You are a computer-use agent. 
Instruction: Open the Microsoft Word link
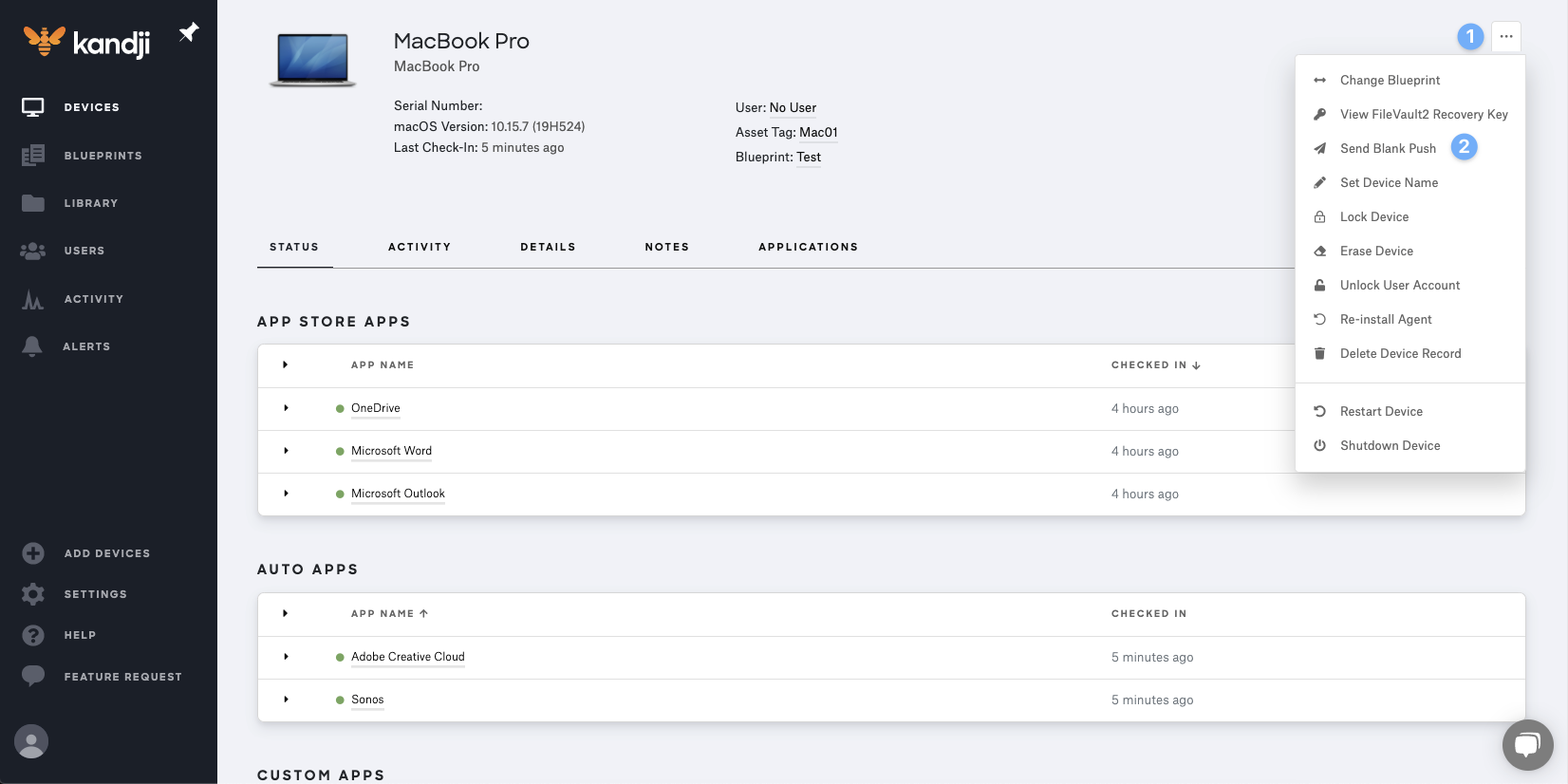391,451
